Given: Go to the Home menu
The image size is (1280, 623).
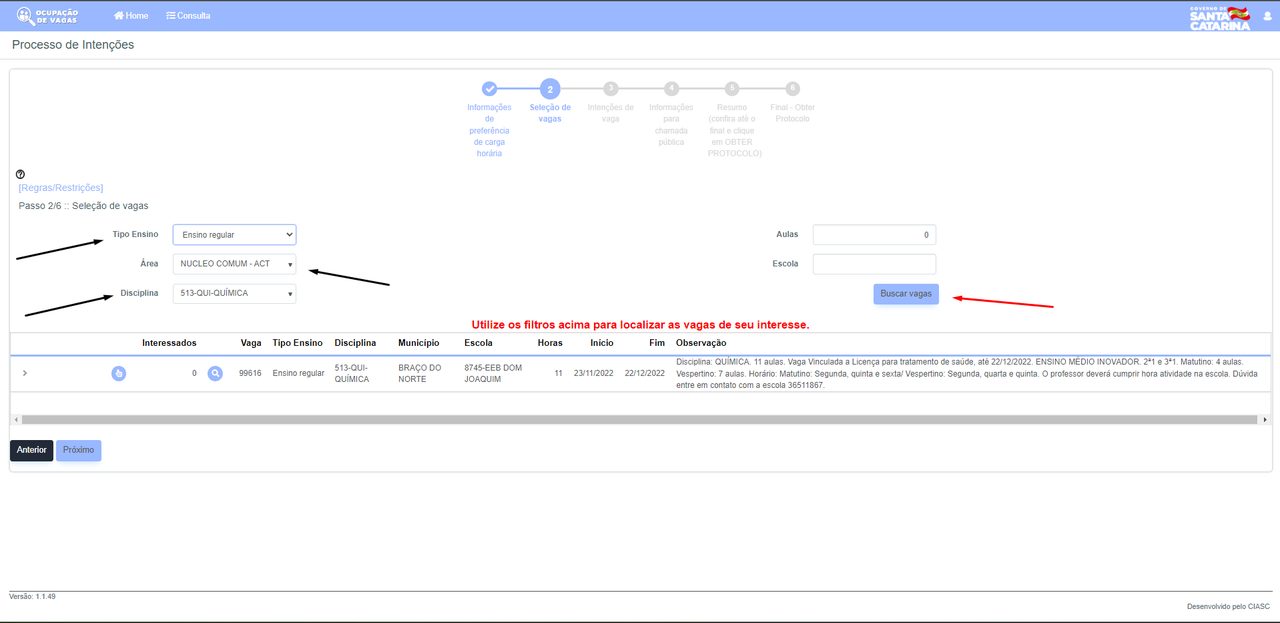Looking at the screenshot, I should 131,16.
